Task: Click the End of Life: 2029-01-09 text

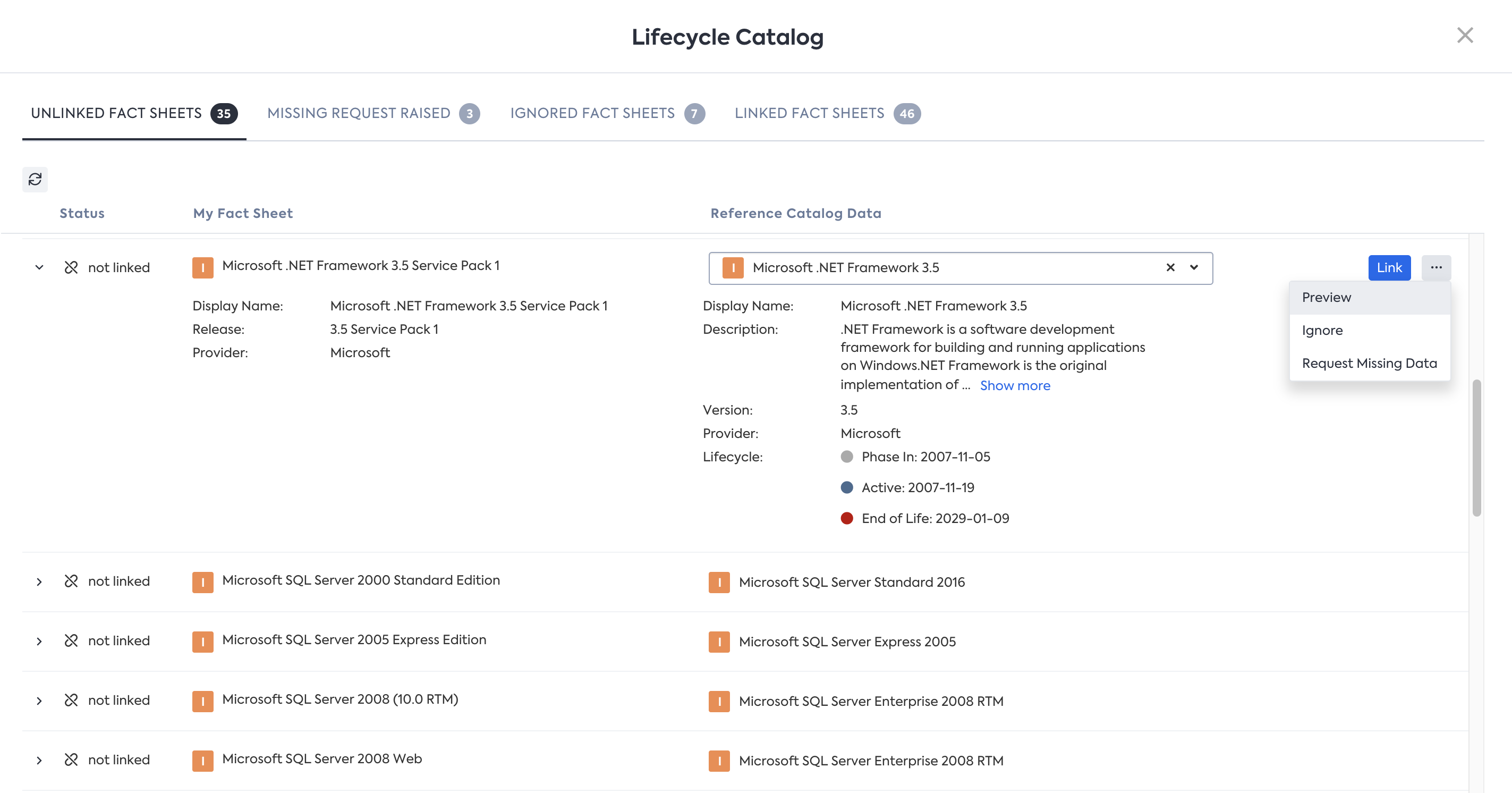Action: [x=935, y=518]
